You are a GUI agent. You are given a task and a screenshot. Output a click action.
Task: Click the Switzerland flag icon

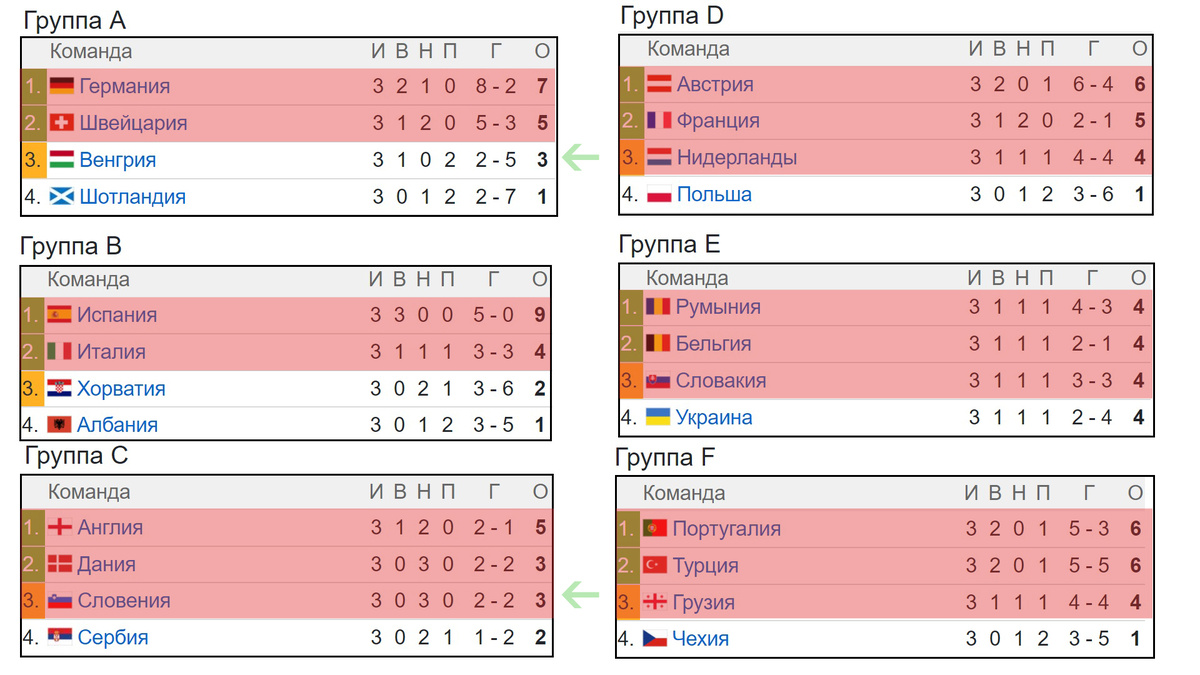pyautogui.click(x=61, y=123)
